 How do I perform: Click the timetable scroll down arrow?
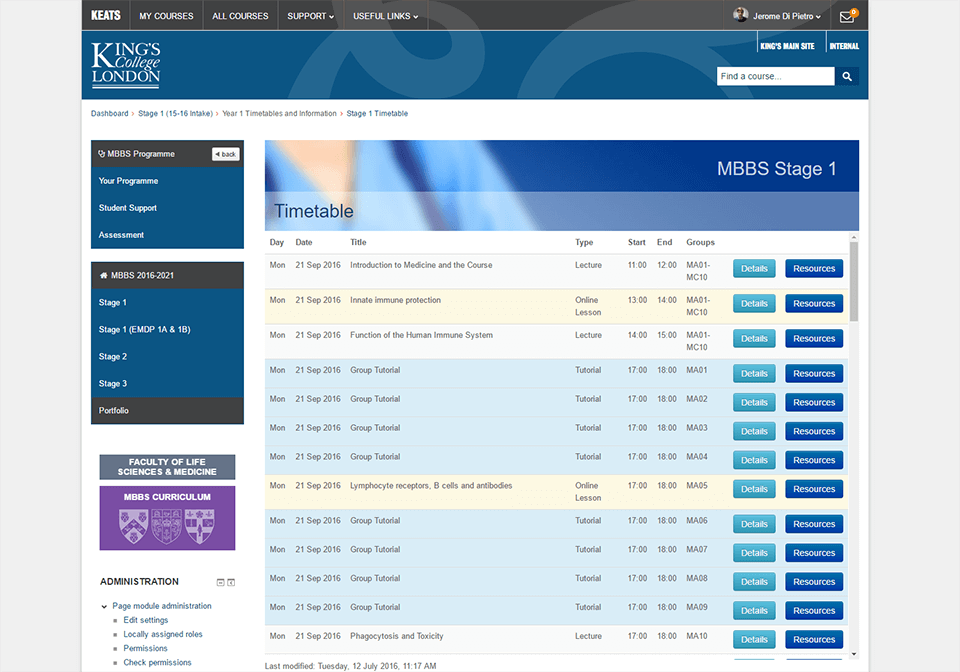[854, 654]
